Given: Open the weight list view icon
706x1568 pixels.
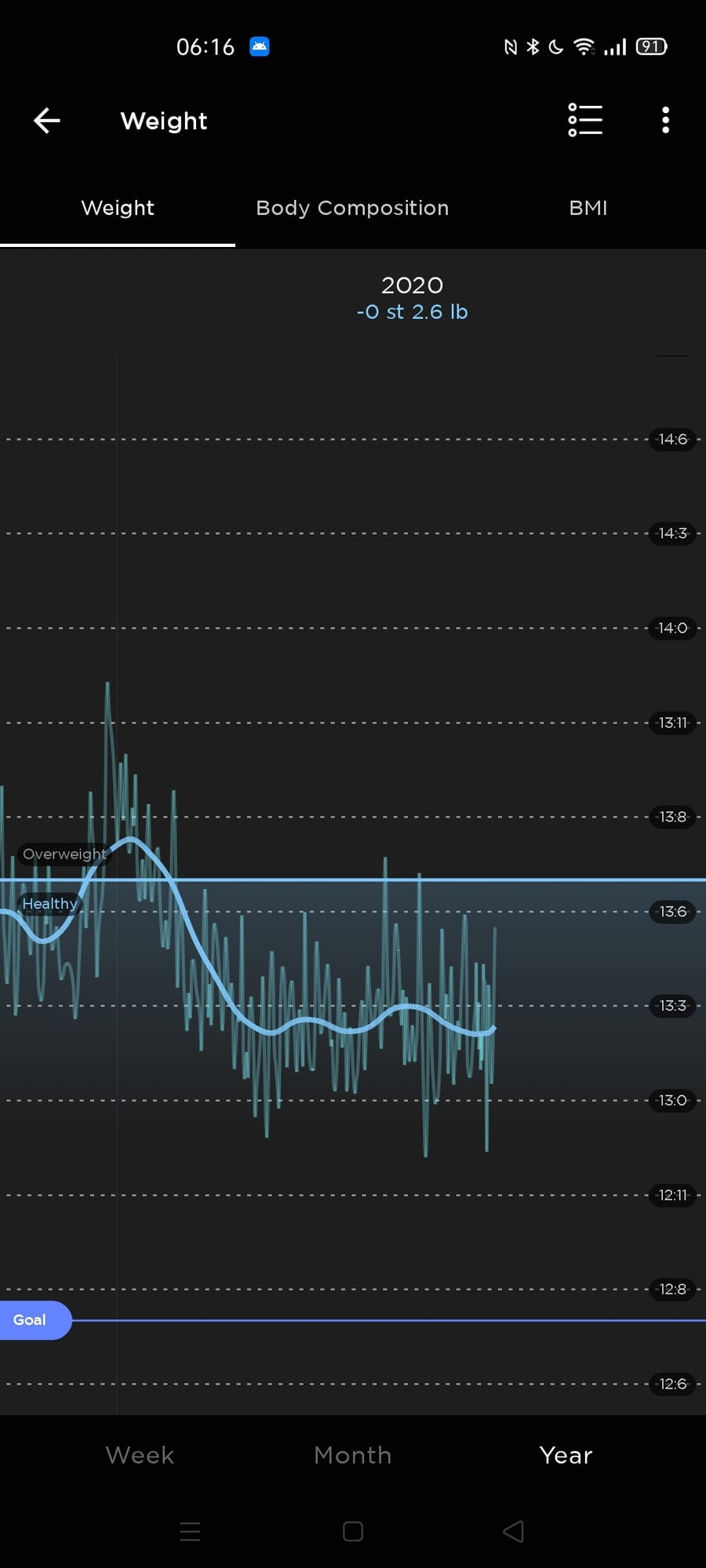Looking at the screenshot, I should point(585,121).
